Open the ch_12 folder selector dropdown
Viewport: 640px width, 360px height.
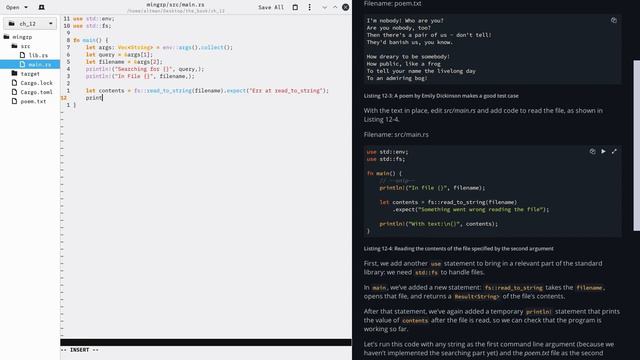pyautogui.click(x=30, y=24)
